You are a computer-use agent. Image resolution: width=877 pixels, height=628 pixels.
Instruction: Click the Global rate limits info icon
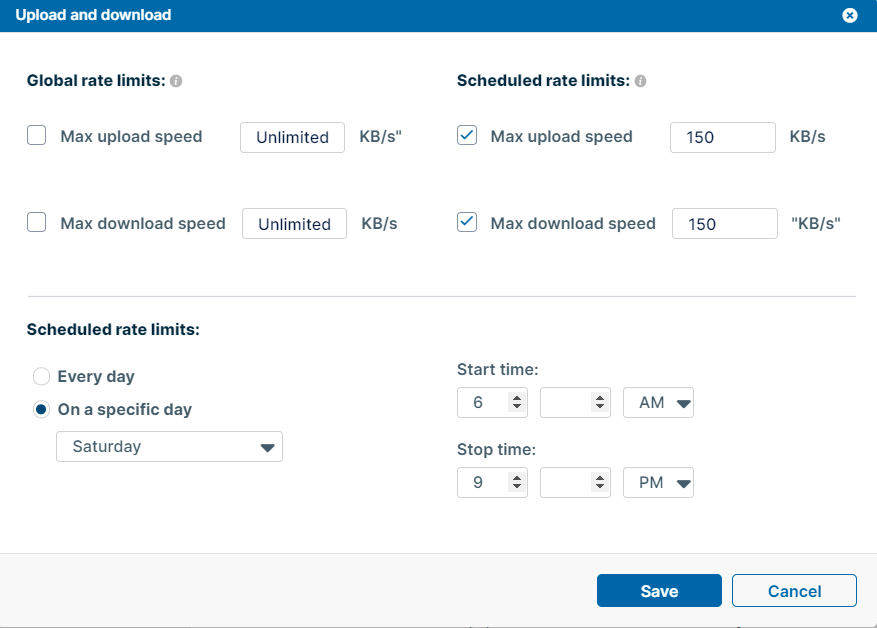pyautogui.click(x=176, y=80)
